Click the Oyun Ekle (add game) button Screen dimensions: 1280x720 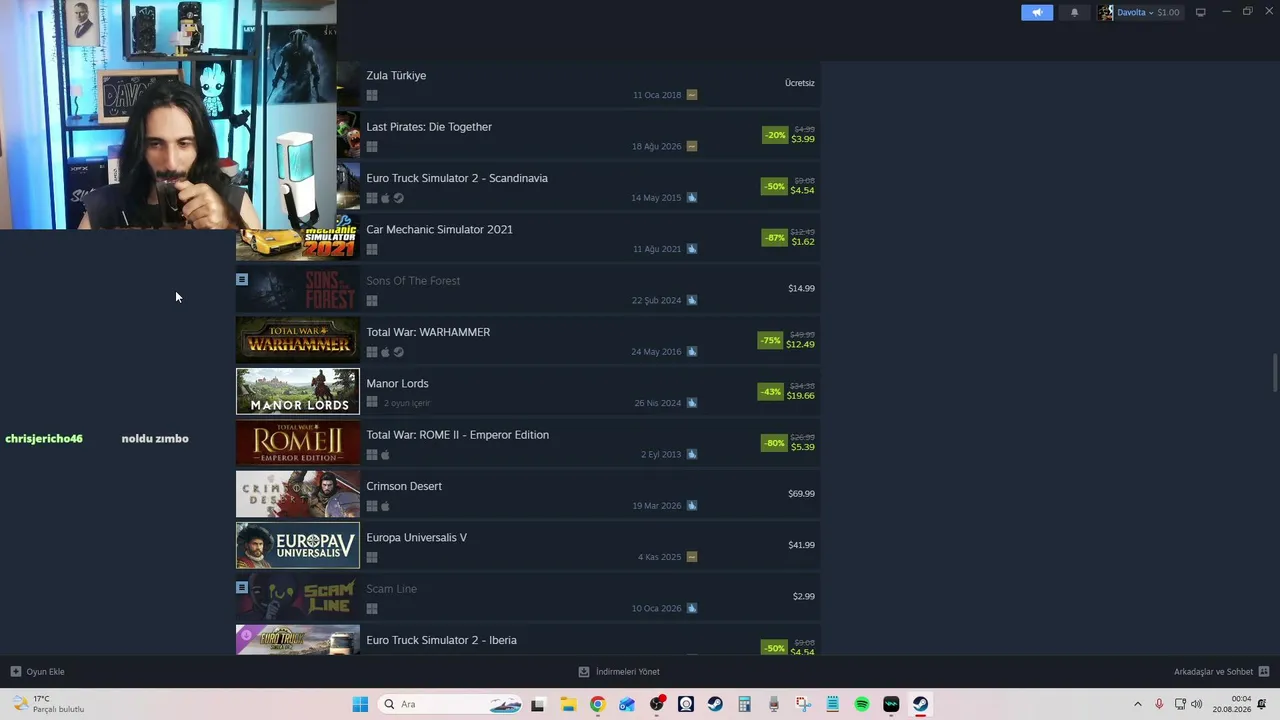[38, 672]
